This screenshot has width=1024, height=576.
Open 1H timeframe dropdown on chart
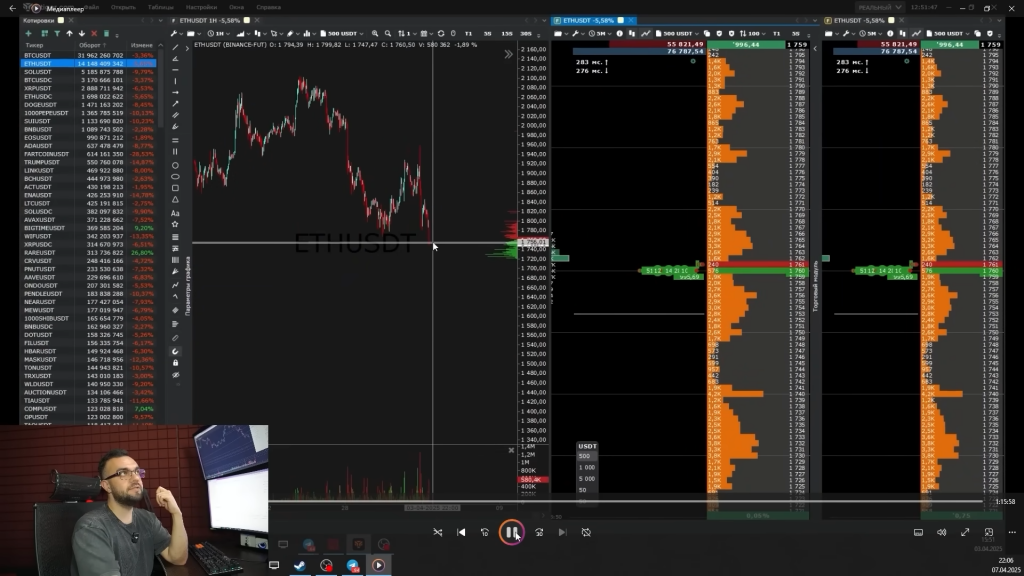(x=218, y=33)
